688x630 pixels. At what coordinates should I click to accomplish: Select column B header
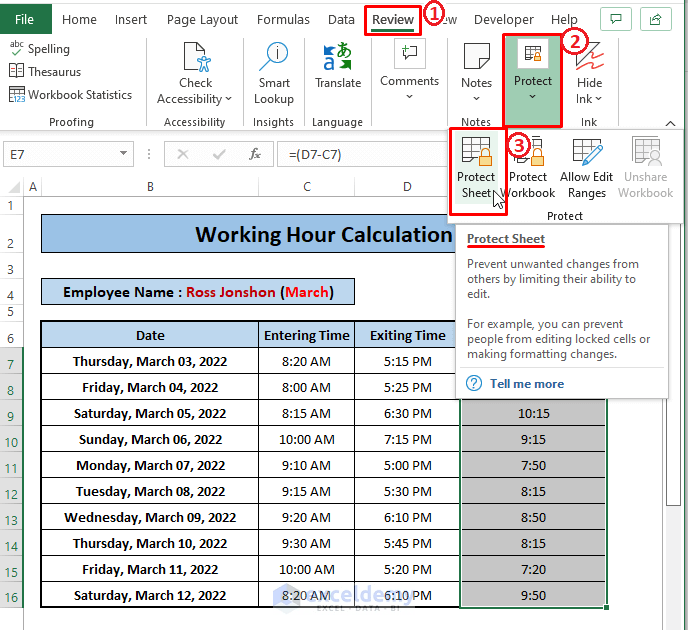[150, 187]
